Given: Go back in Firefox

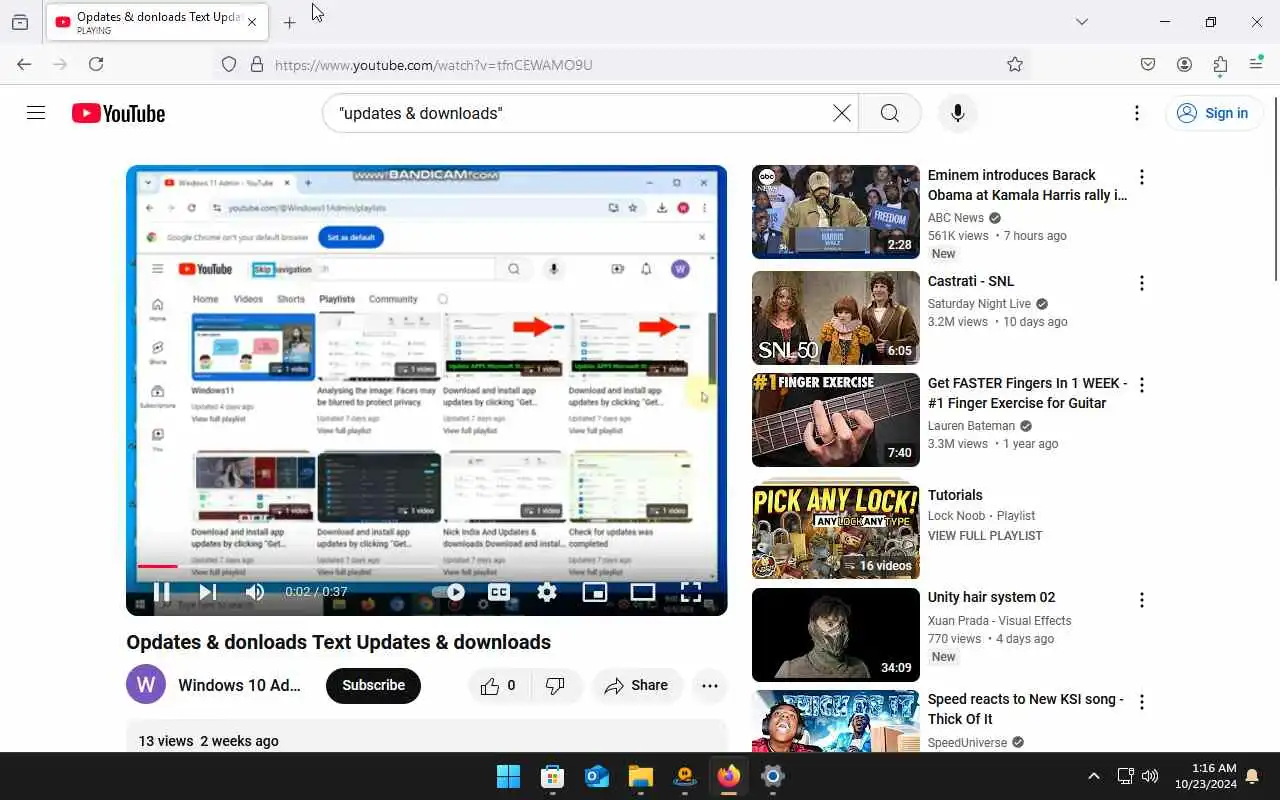Looking at the screenshot, I should [24, 64].
